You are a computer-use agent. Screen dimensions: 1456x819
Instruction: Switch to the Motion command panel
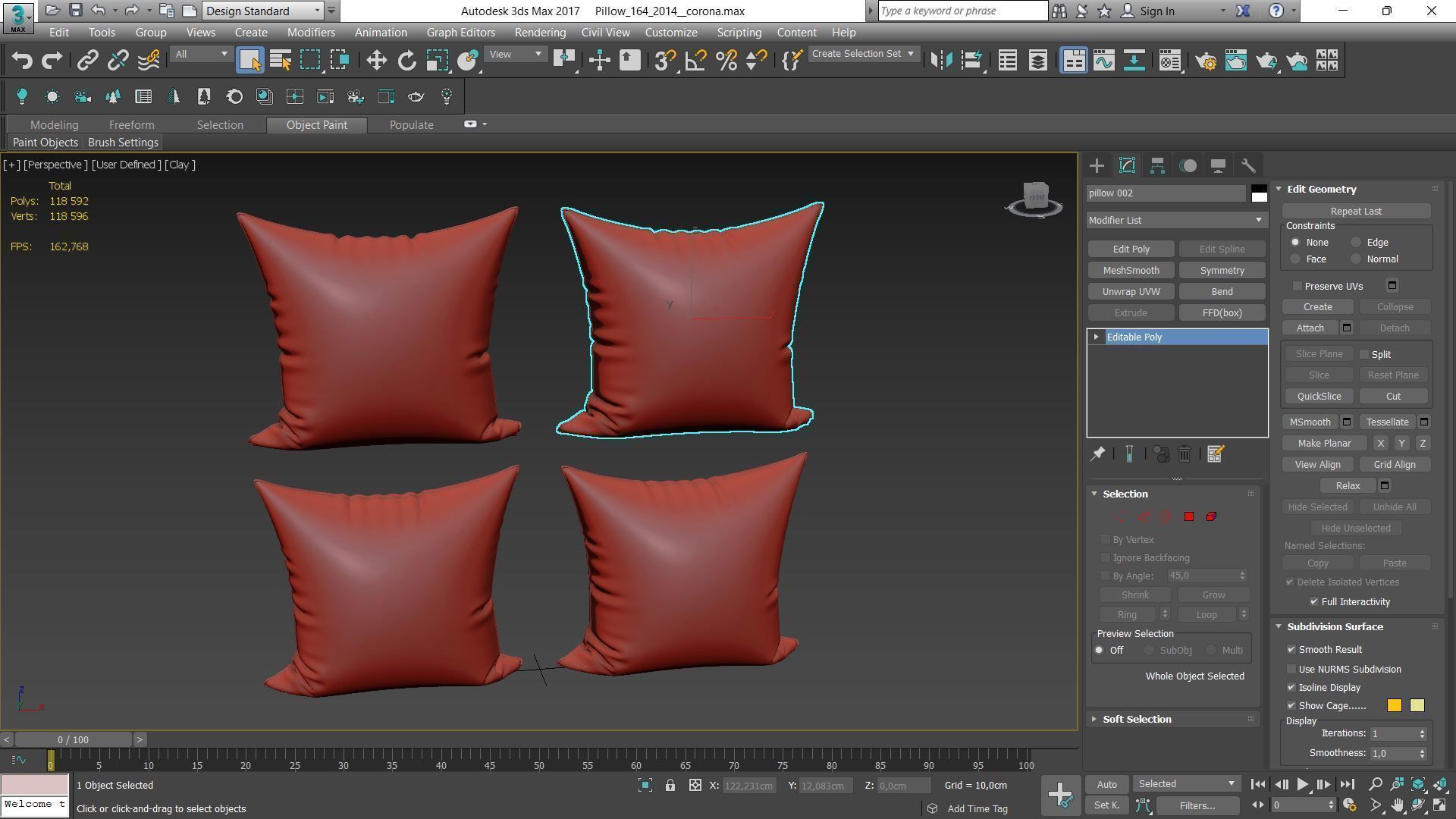1188,166
